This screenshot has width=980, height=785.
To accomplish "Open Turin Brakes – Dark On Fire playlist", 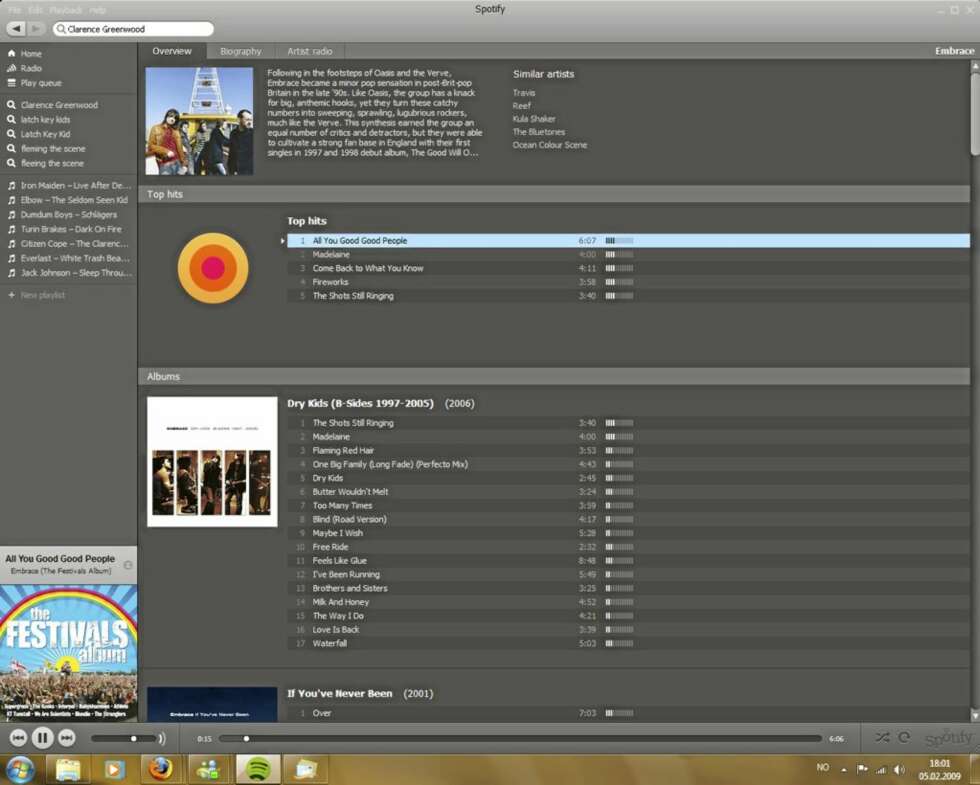I will [x=69, y=229].
